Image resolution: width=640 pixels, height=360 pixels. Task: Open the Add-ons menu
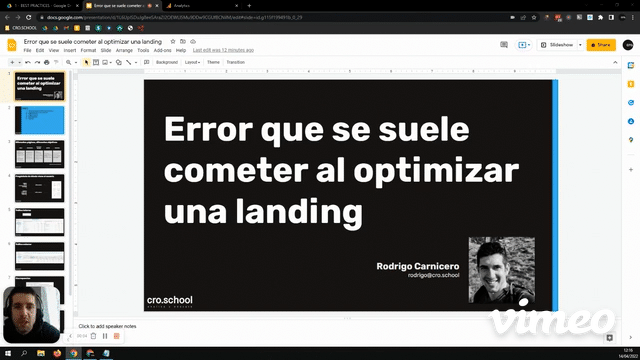click(x=162, y=50)
